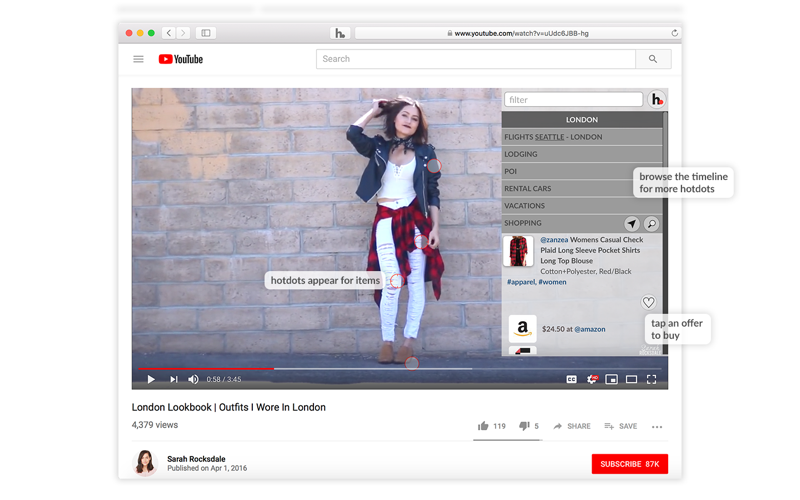Toggle closed captions CC
The width and height of the screenshot is (800, 500).
(571, 379)
